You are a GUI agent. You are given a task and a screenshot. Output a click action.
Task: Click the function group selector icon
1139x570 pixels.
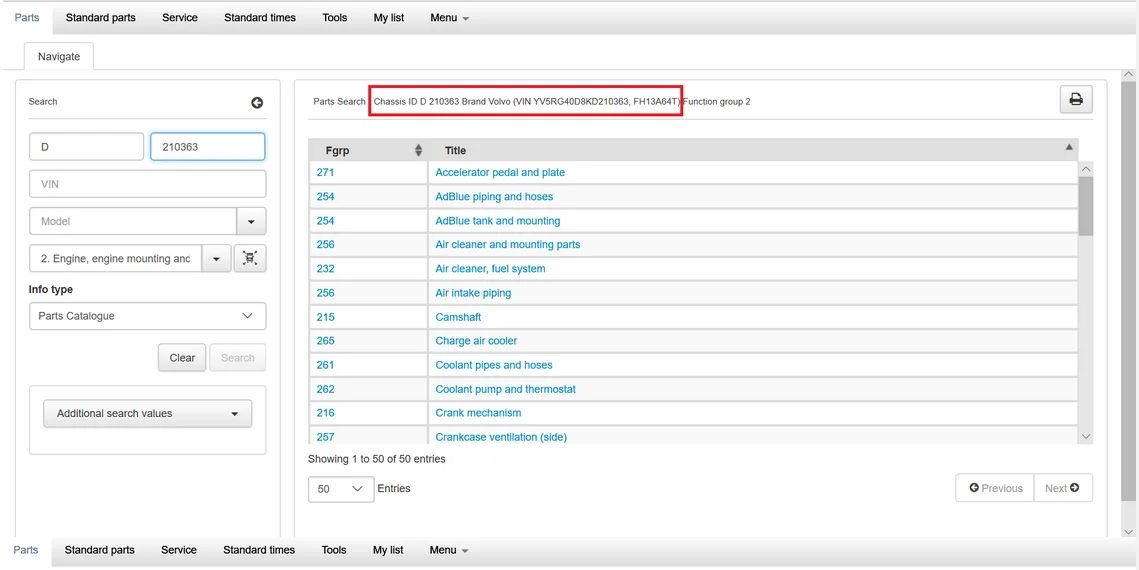click(250, 258)
